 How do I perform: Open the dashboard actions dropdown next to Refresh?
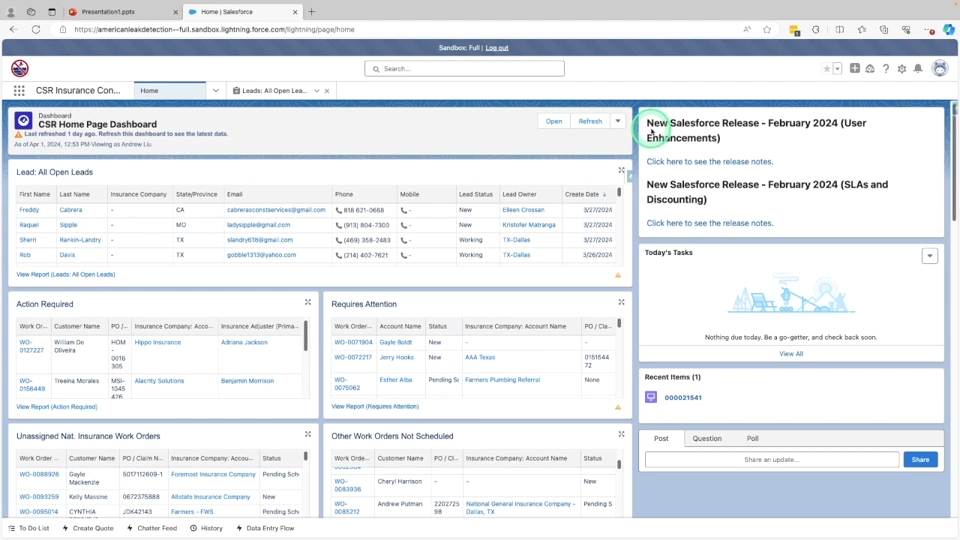pyautogui.click(x=618, y=121)
